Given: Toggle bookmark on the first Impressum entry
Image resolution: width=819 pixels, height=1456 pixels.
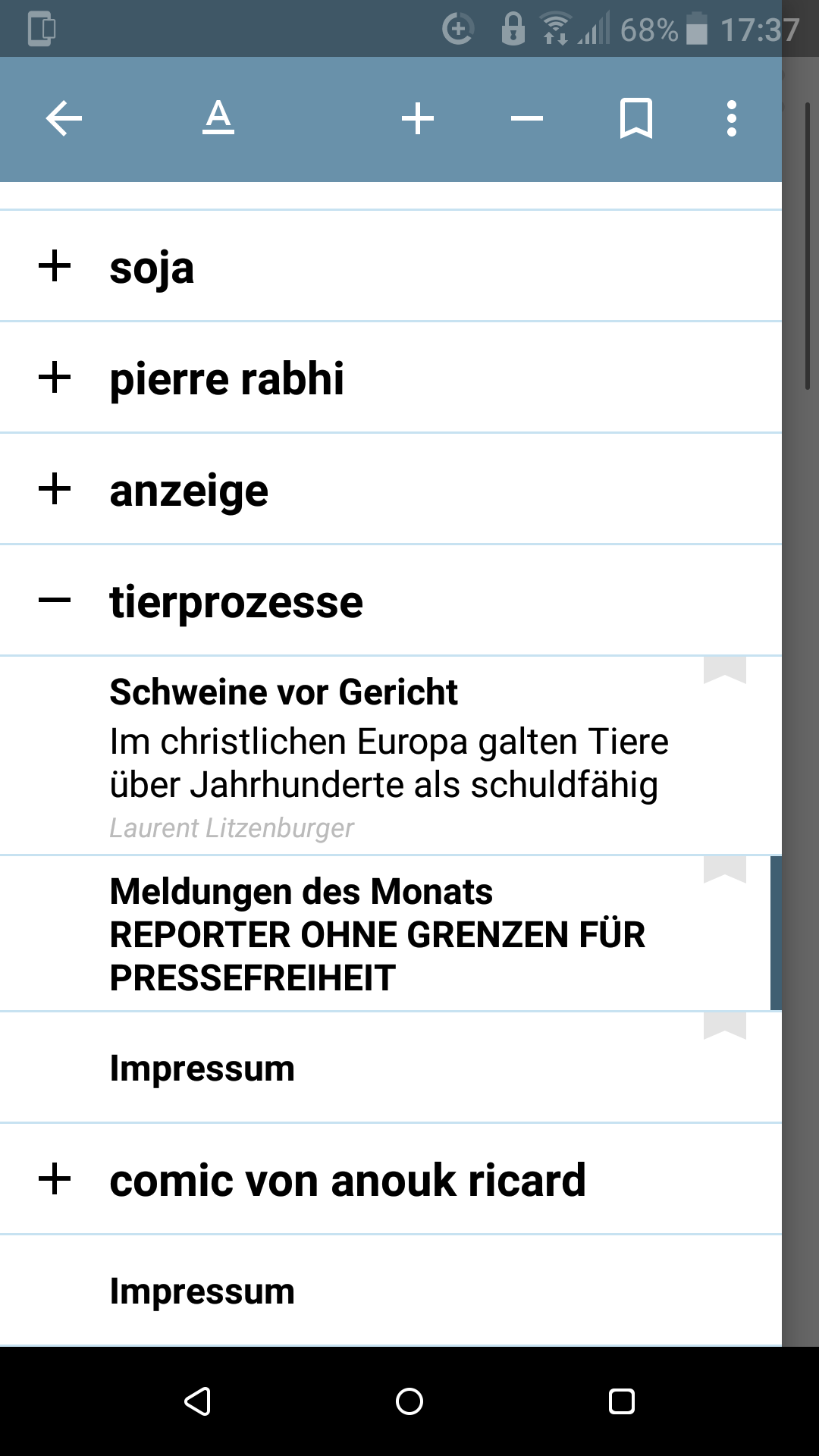Looking at the screenshot, I should [724, 1026].
